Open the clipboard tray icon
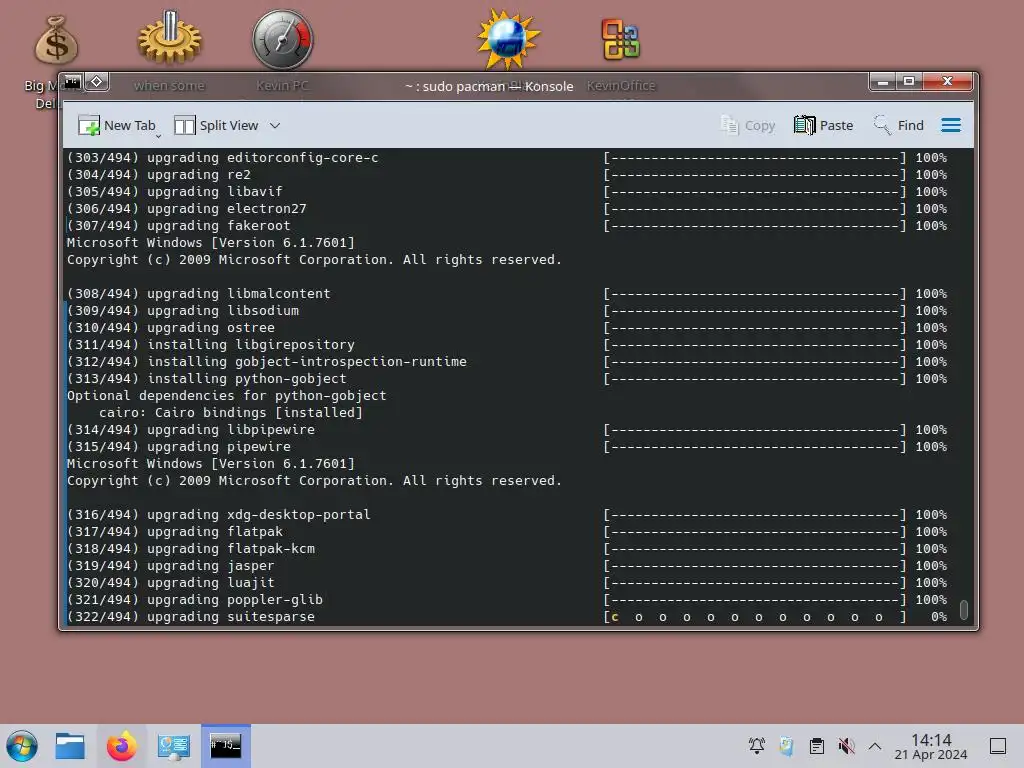The width and height of the screenshot is (1024, 768). point(816,746)
